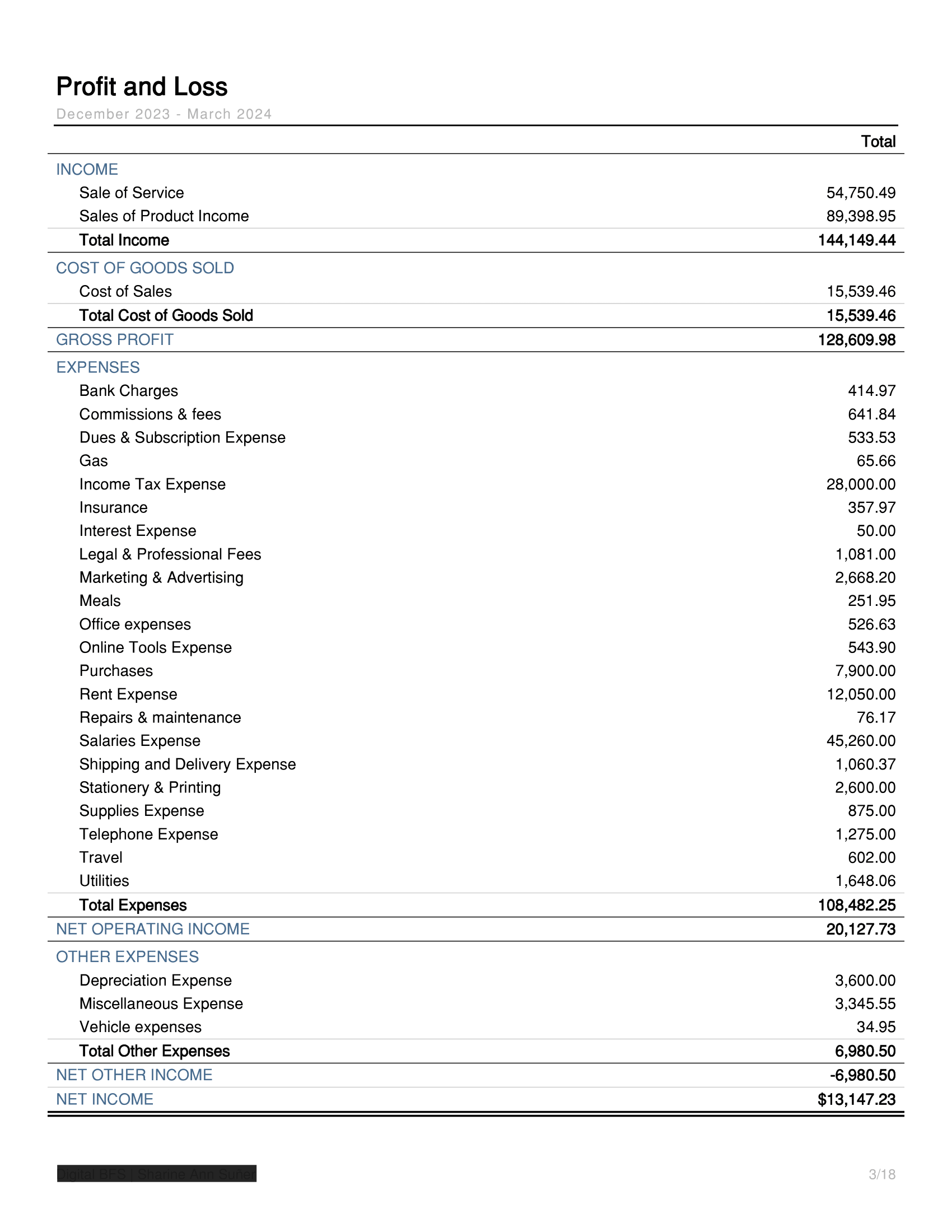
Task: Click the Marketing & Advertising amount 2,668.20
Action: coord(865,578)
